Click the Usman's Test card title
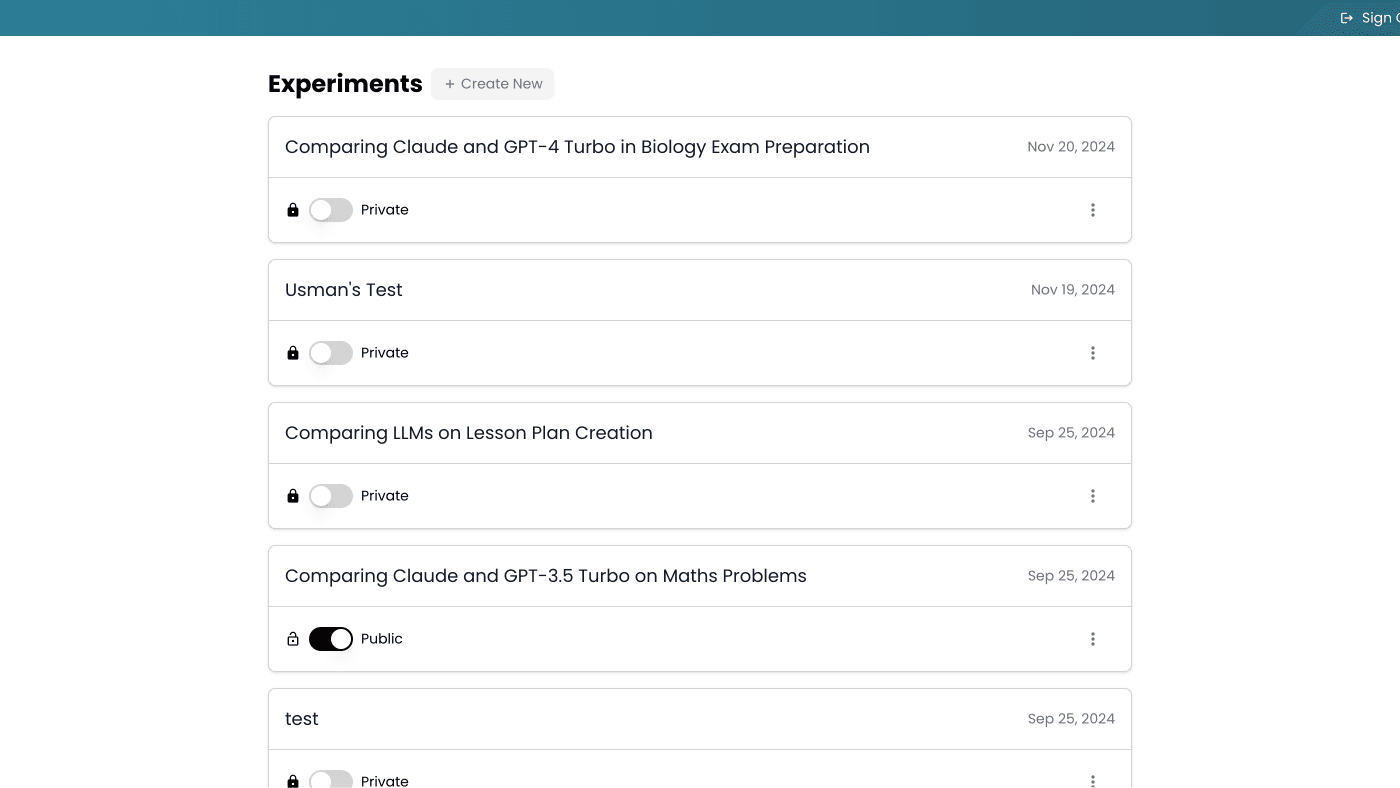1400x788 pixels. pos(343,290)
